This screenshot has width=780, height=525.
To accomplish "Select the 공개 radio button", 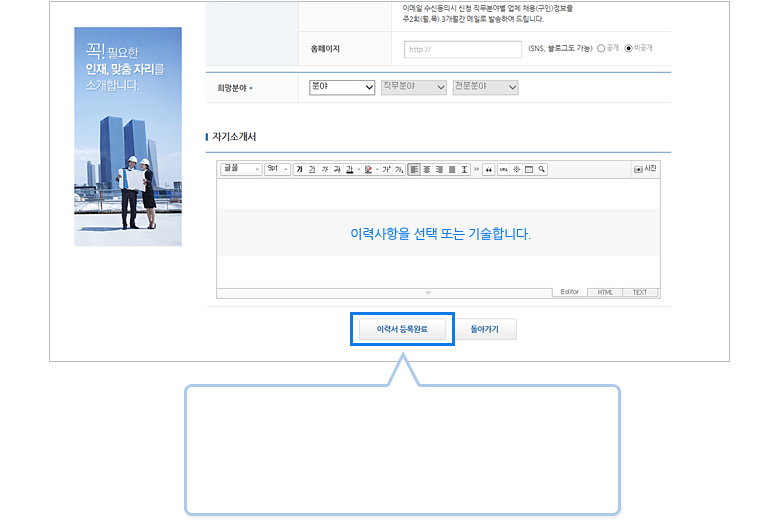I will (601, 48).
